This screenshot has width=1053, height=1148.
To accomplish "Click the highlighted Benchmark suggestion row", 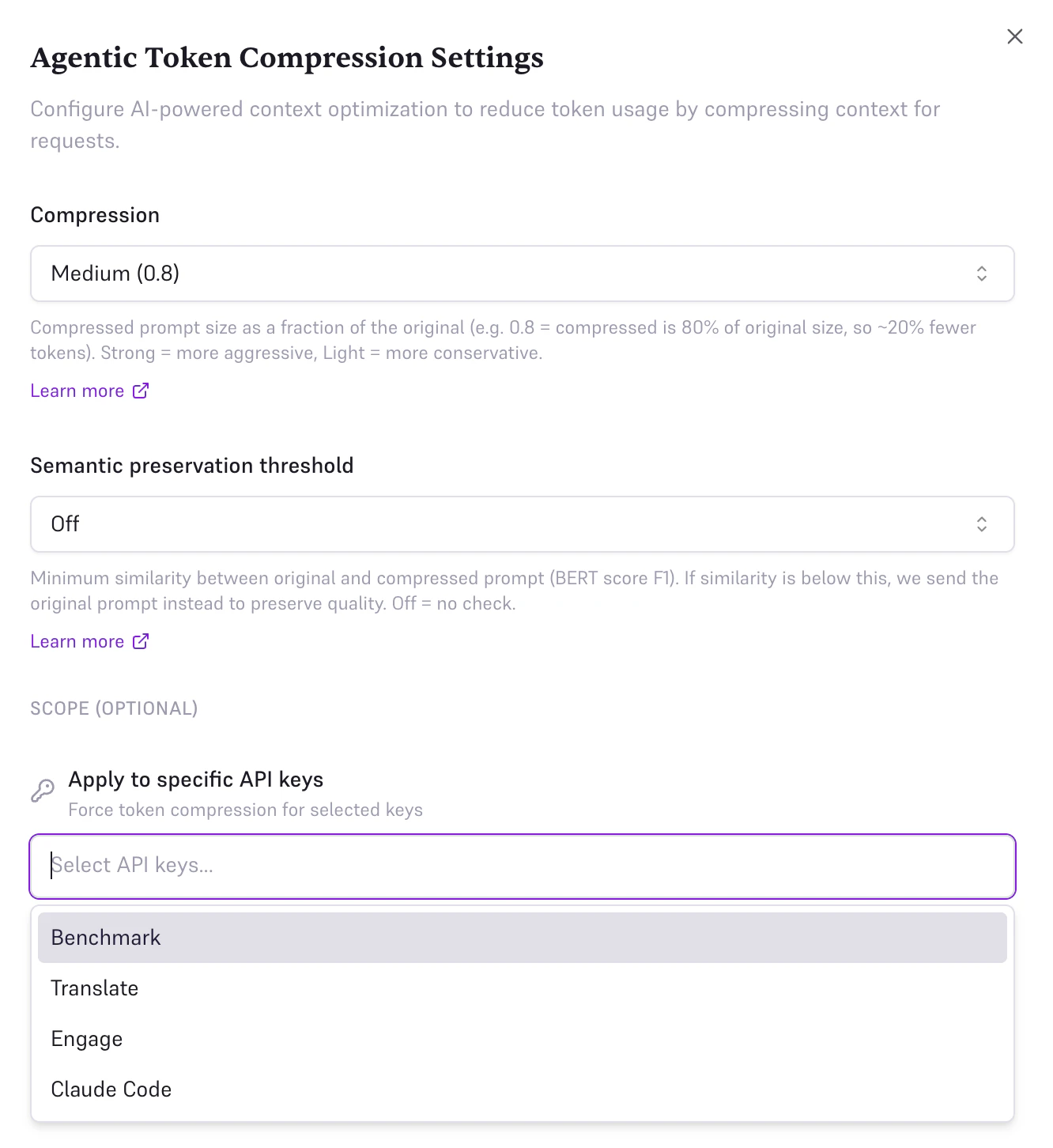I will [x=522, y=937].
